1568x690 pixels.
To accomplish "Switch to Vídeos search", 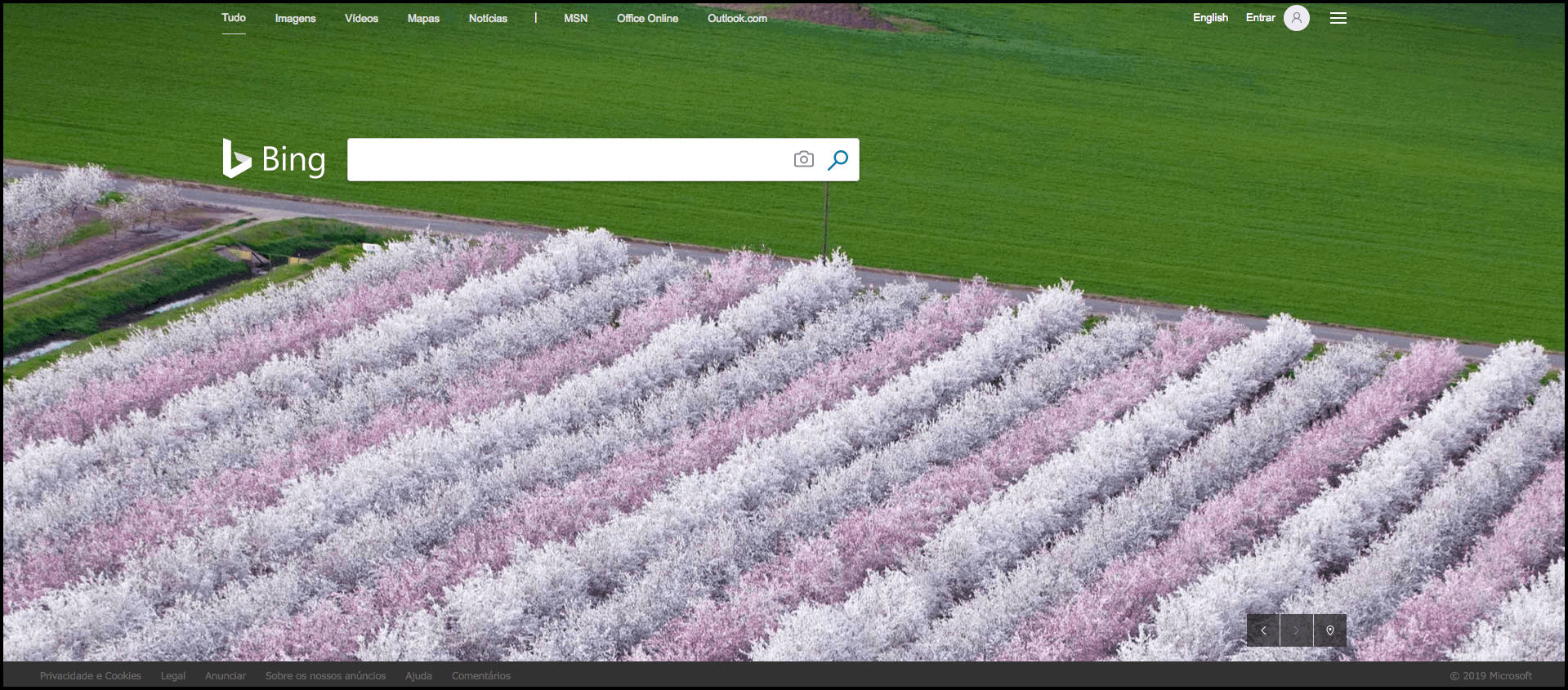I will point(361,18).
